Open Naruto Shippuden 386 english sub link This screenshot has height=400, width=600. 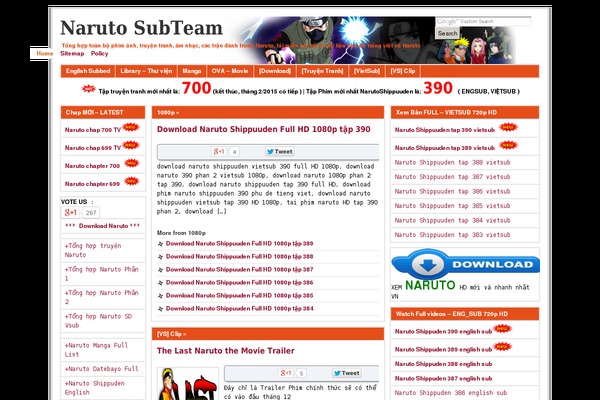click(x=451, y=393)
